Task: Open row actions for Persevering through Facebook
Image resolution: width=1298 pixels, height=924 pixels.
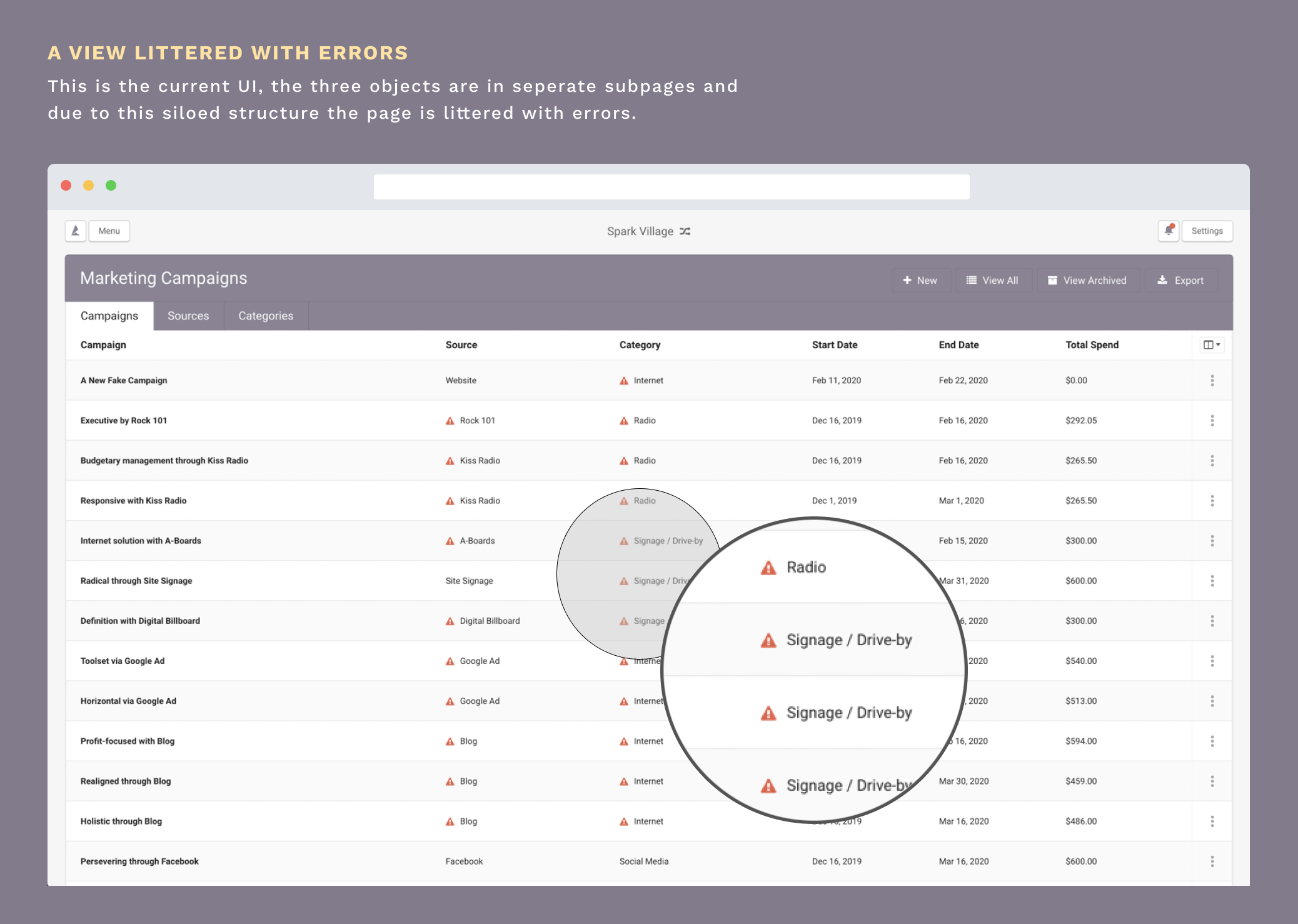Action: coord(1212,861)
